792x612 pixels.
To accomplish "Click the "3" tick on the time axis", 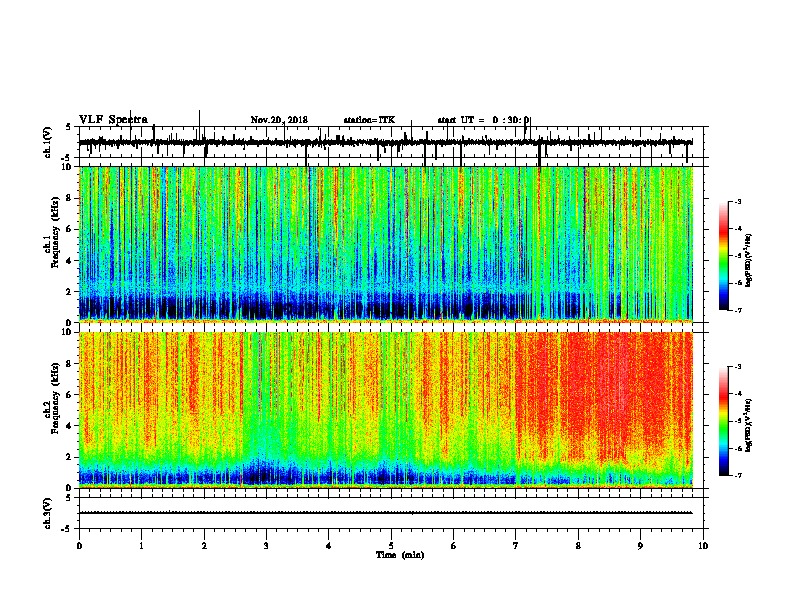I will tap(266, 546).
